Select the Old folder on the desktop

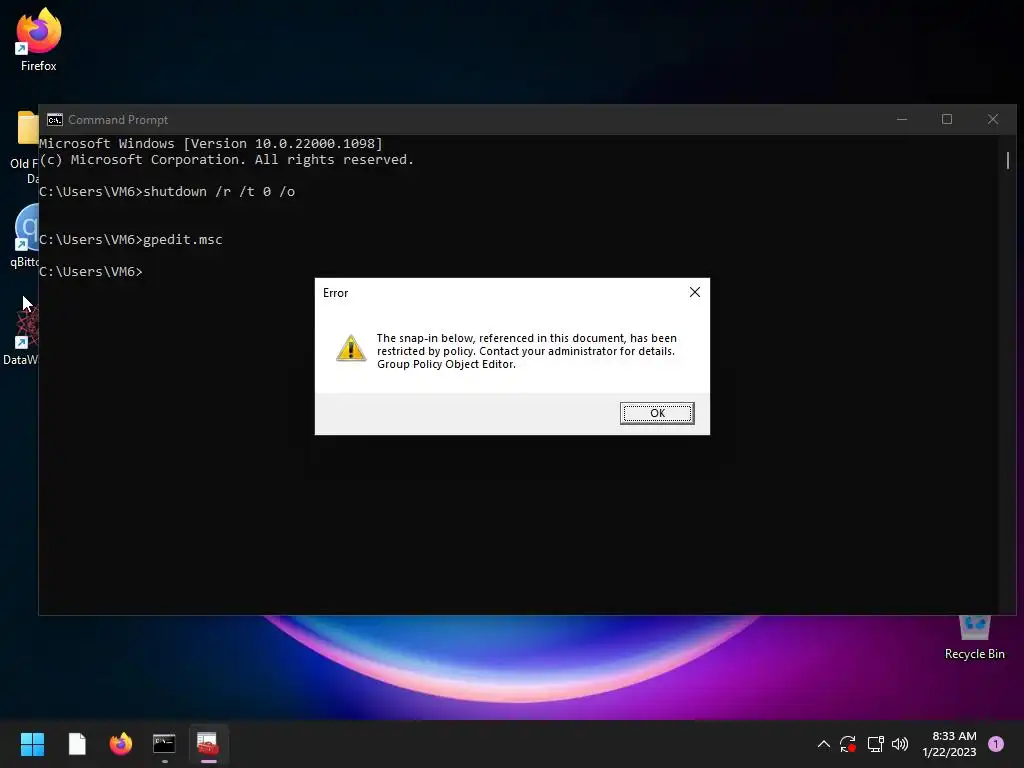(24, 148)
